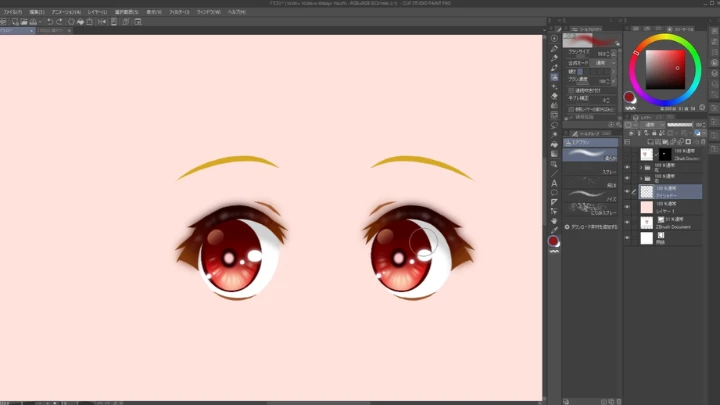Enable the 連続吹き付け checkbox
Screen dimensions: 720x405
(x=571, y=90)
